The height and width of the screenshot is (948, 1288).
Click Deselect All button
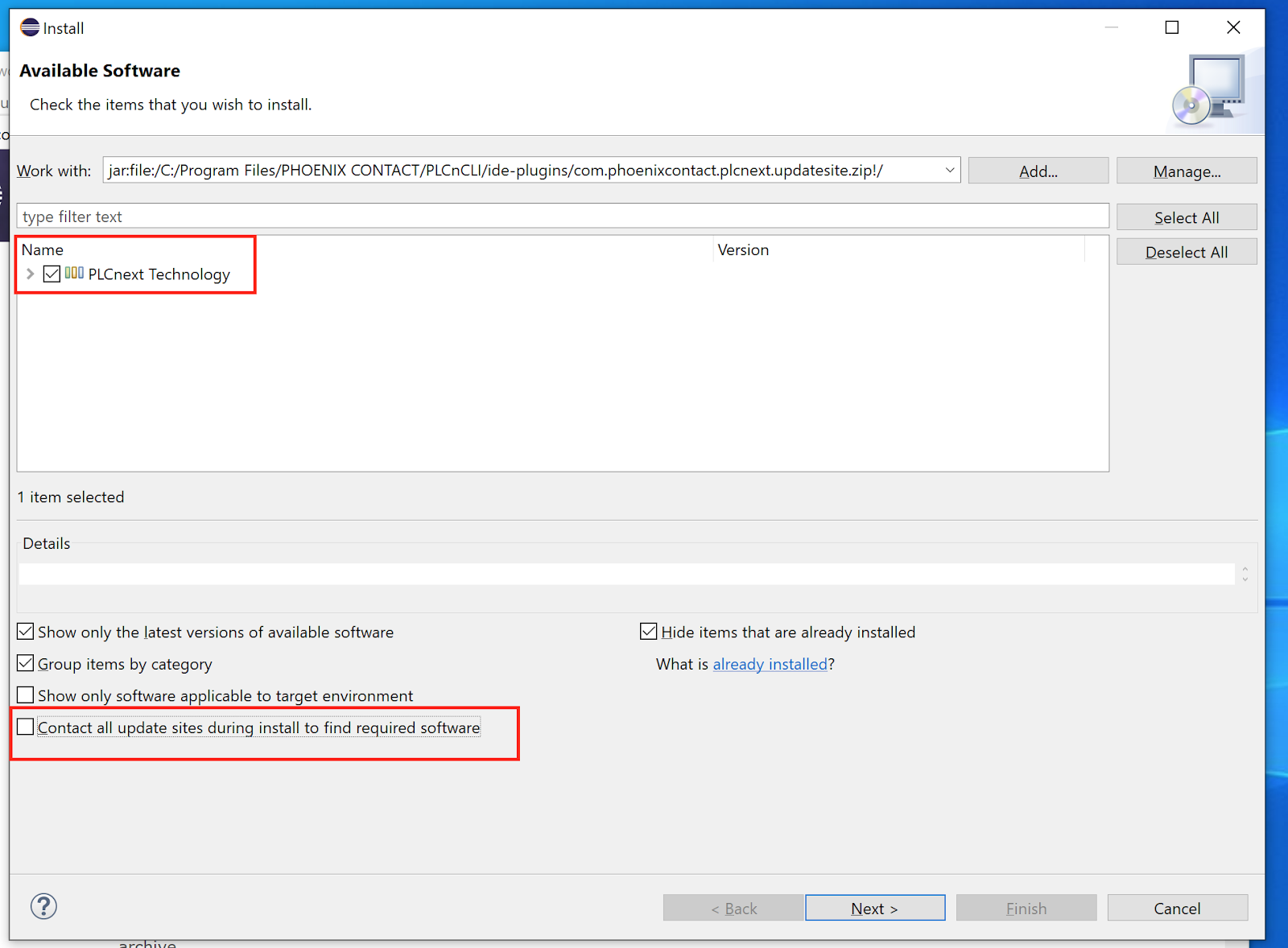(1187, 252)
